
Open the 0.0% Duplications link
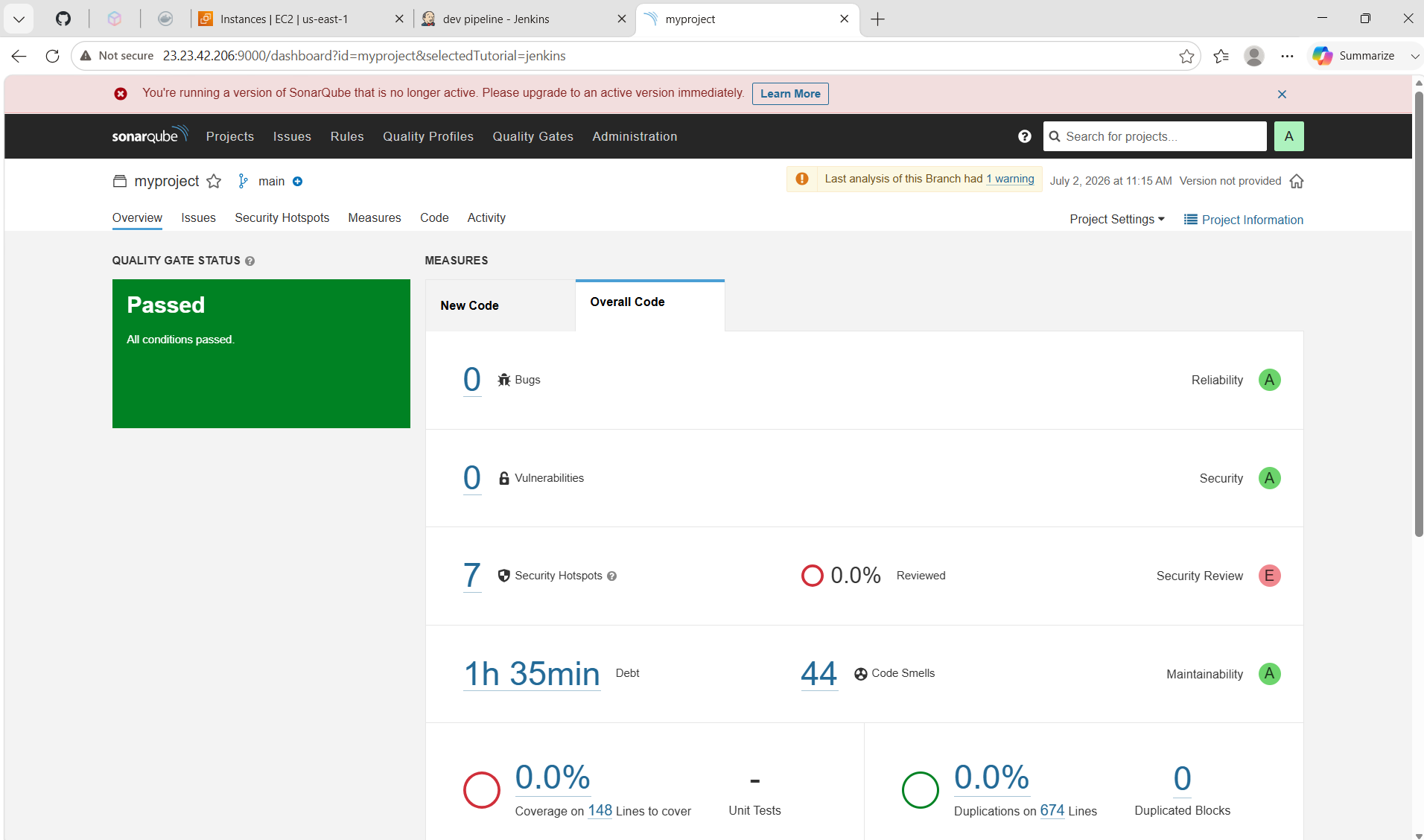pos(991,778)
